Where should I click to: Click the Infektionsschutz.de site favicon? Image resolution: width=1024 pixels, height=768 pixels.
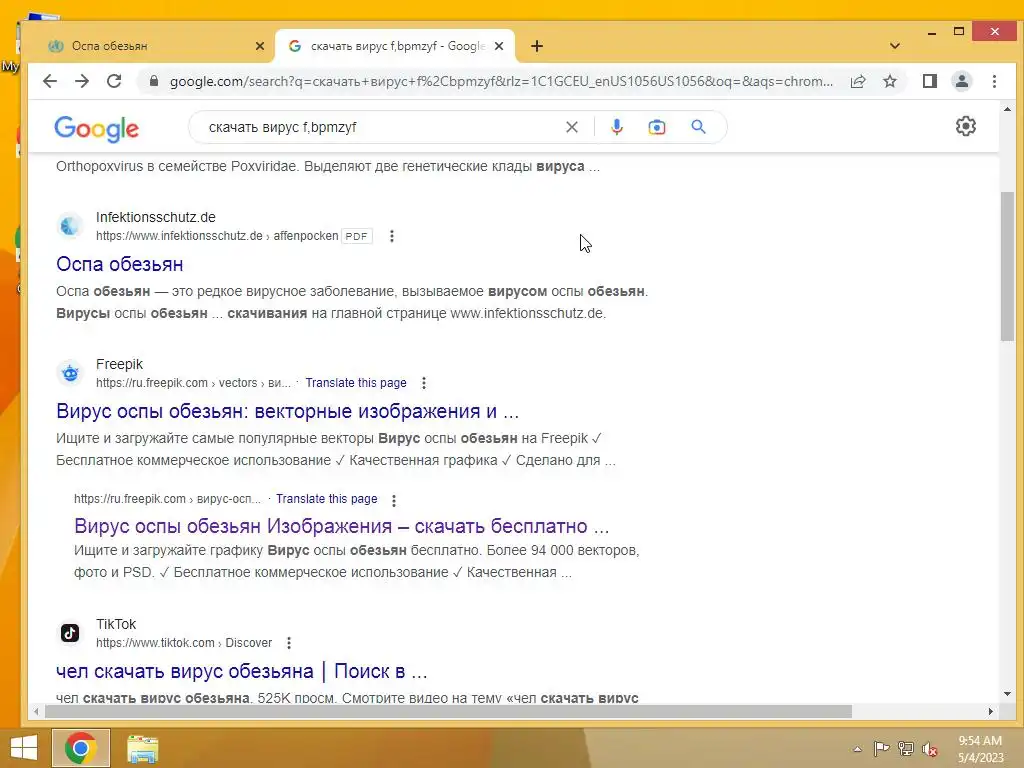tap(70, 226)
